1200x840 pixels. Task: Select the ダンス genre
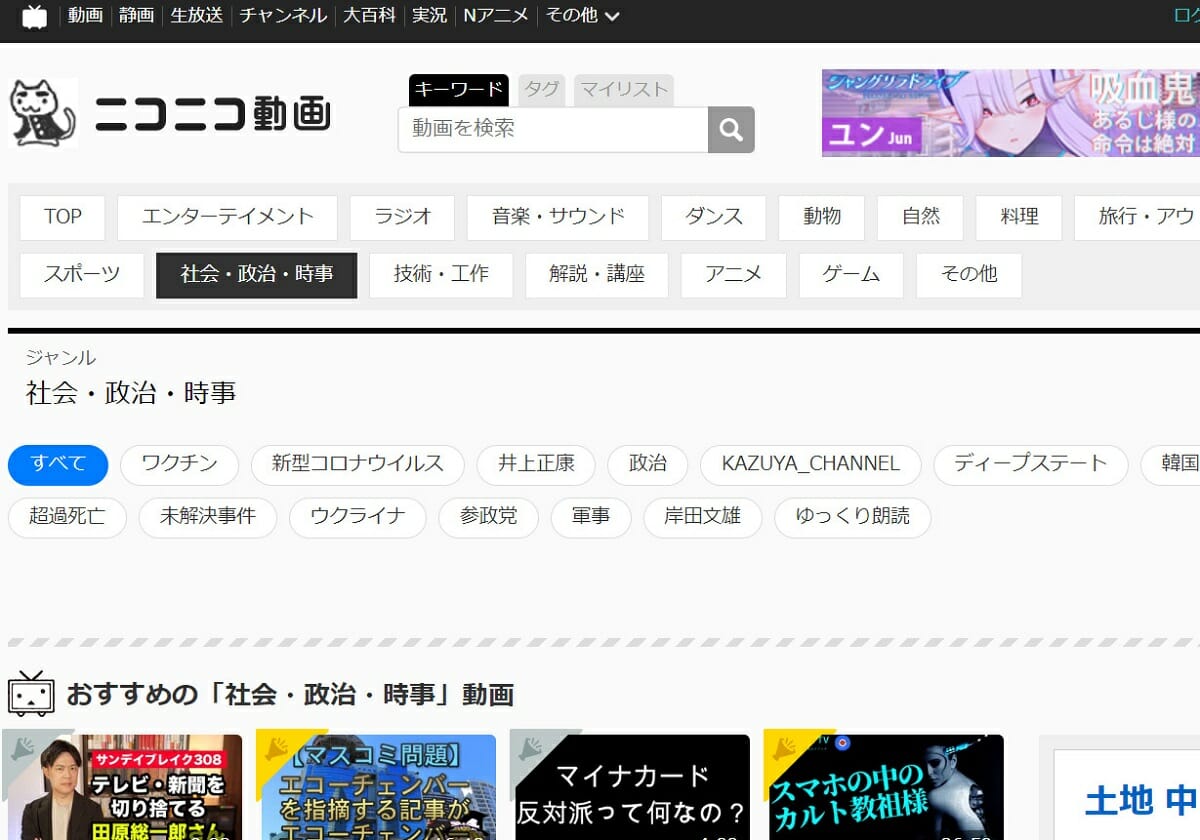713,217
